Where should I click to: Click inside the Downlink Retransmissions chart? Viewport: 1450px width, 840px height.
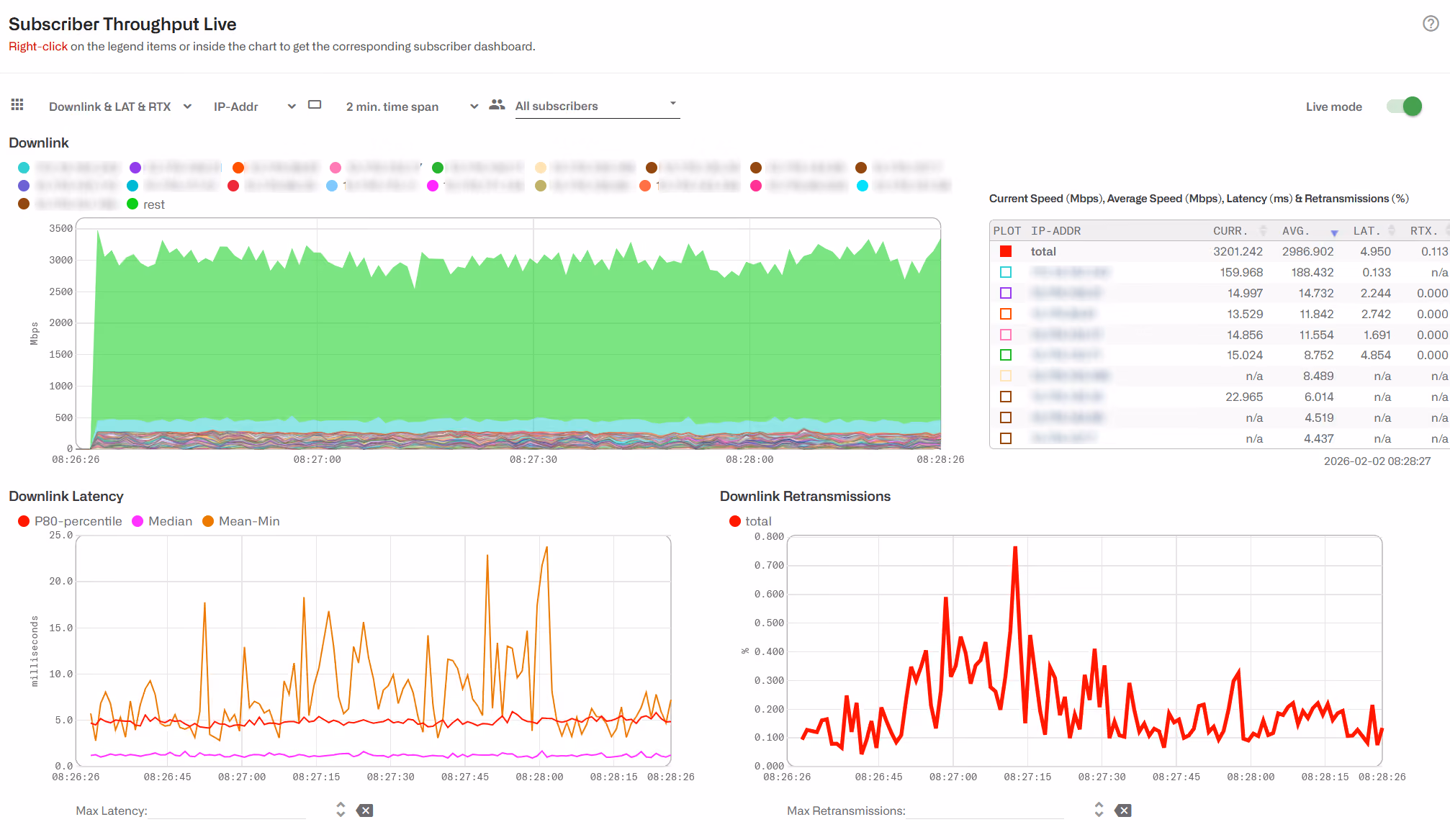point(1084,651)
